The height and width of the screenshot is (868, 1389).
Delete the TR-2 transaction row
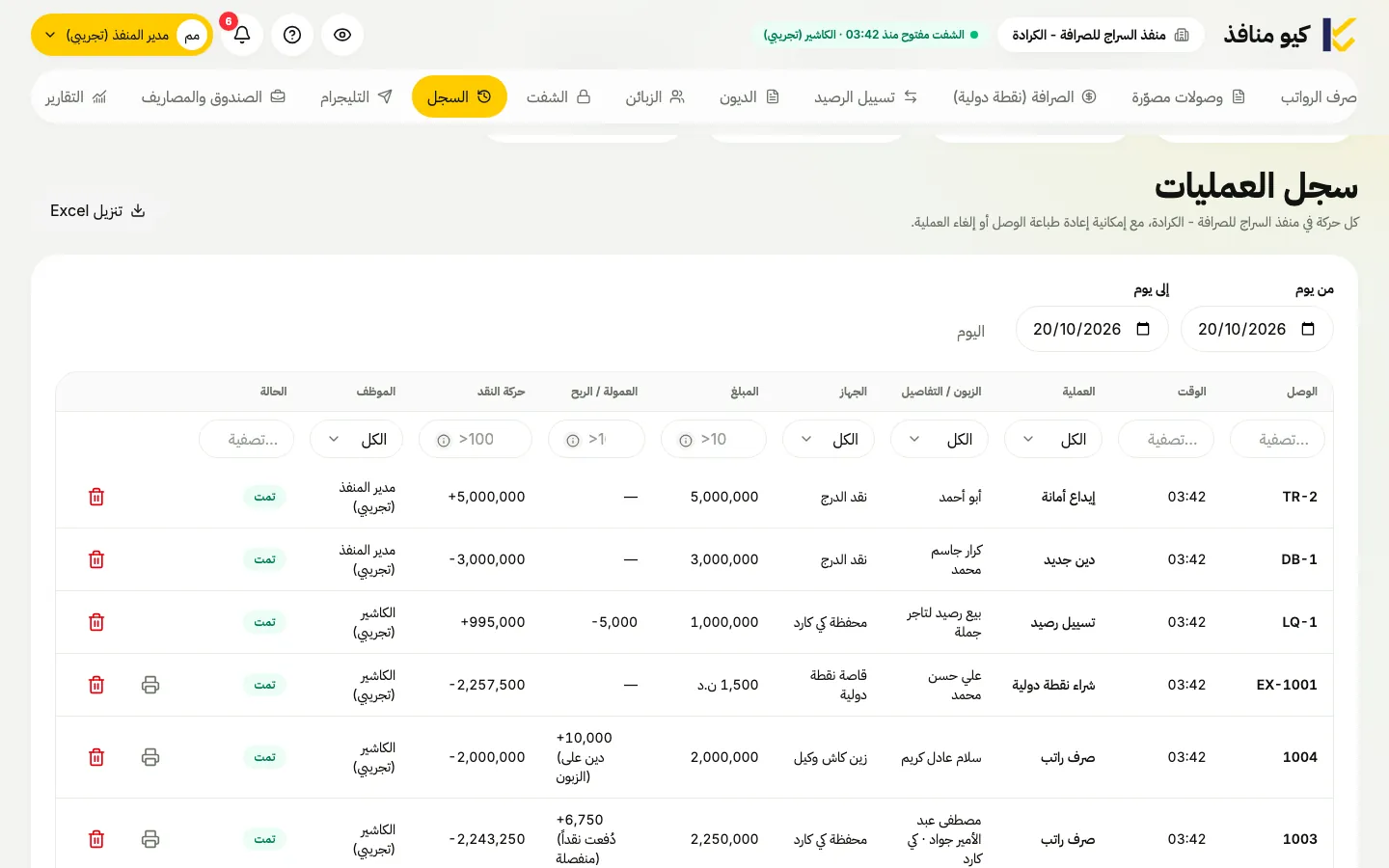point(96,497)
